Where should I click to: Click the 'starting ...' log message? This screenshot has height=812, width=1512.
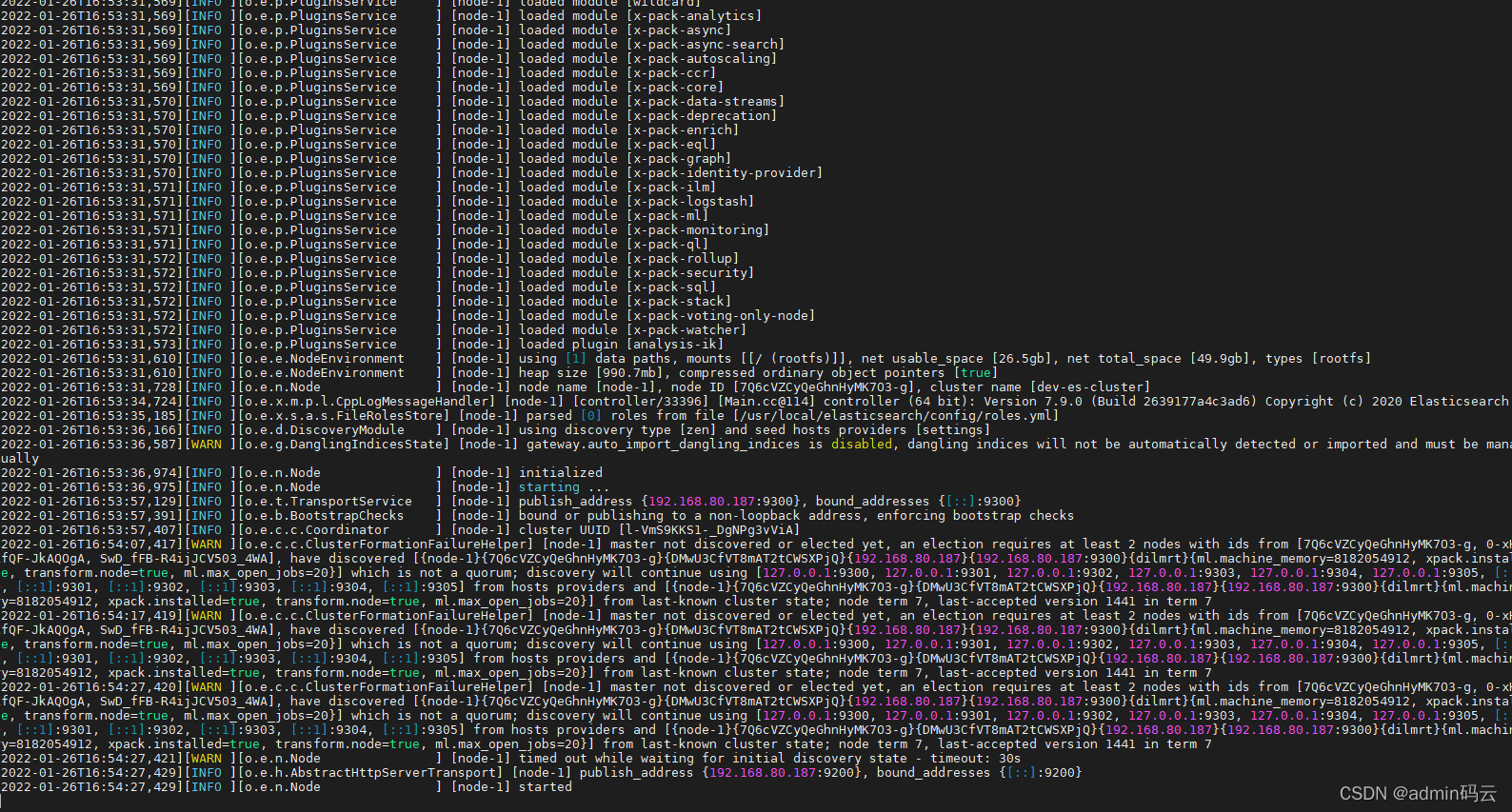click(565, 487)
